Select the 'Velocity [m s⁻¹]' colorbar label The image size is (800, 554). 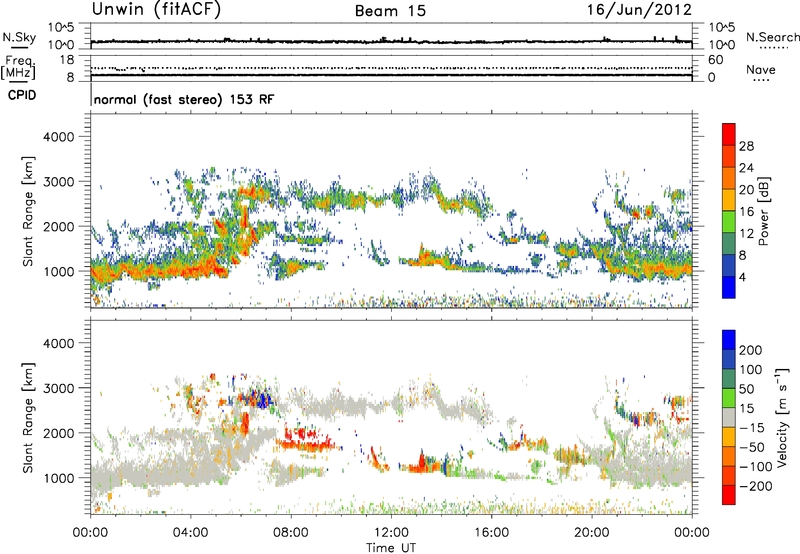coord(782,417)
